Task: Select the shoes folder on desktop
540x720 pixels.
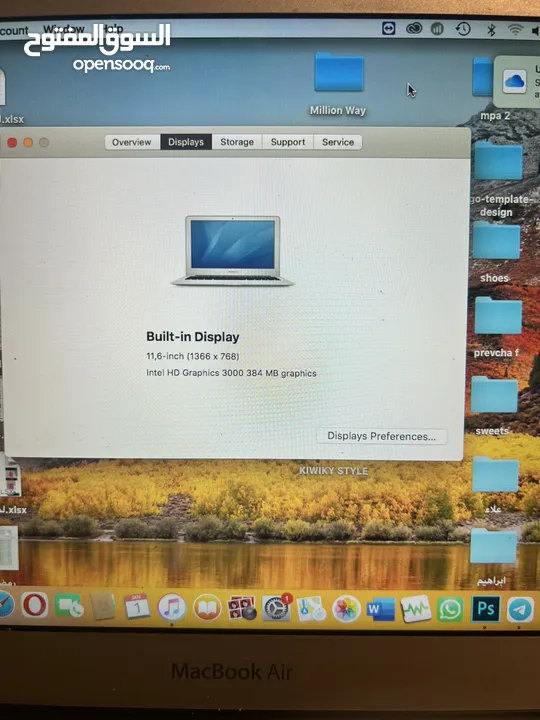Action: (x=496, y=240)
